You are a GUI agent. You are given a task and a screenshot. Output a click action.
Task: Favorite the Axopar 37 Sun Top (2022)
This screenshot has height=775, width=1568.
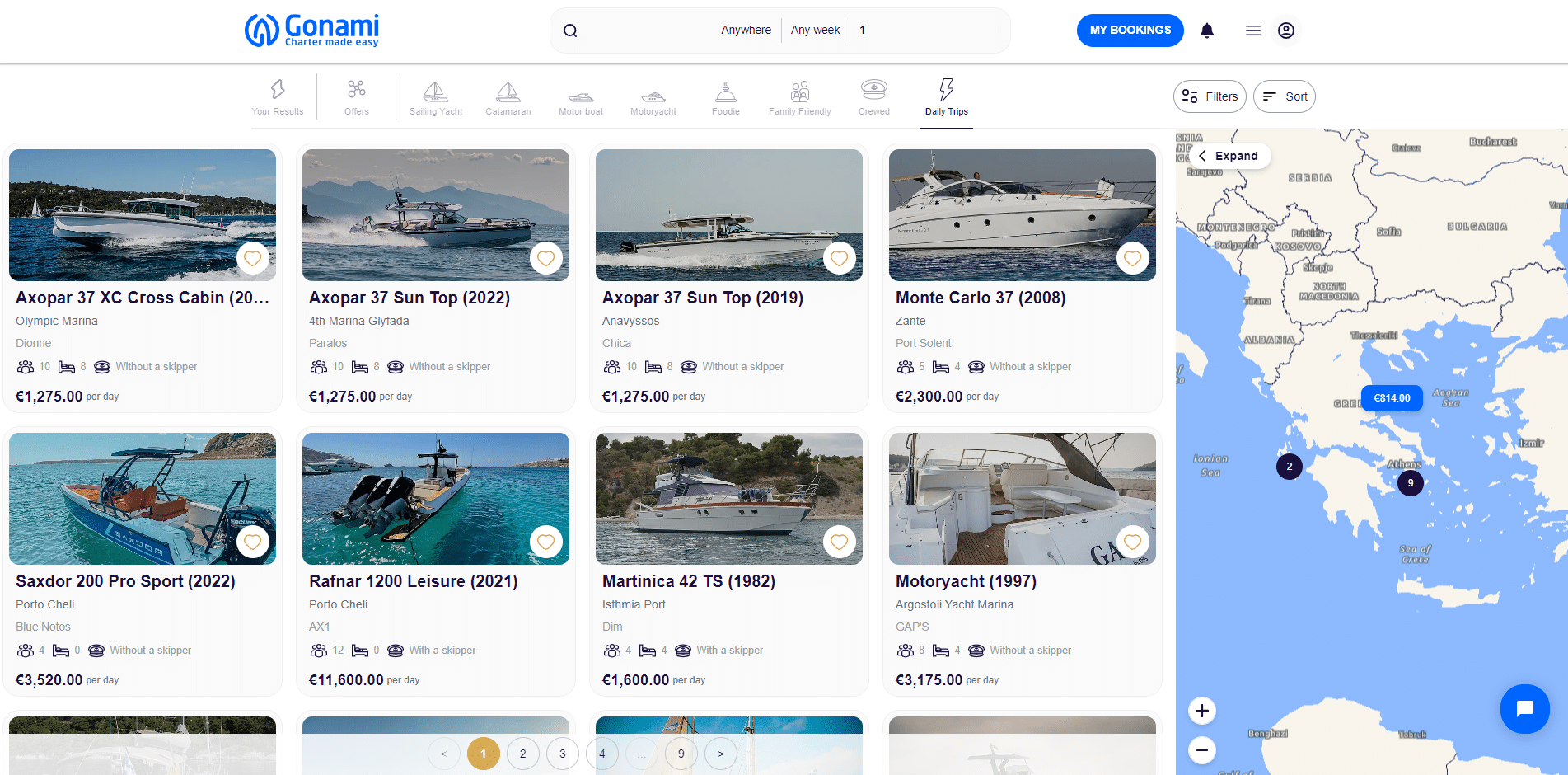tap(546, 258)
